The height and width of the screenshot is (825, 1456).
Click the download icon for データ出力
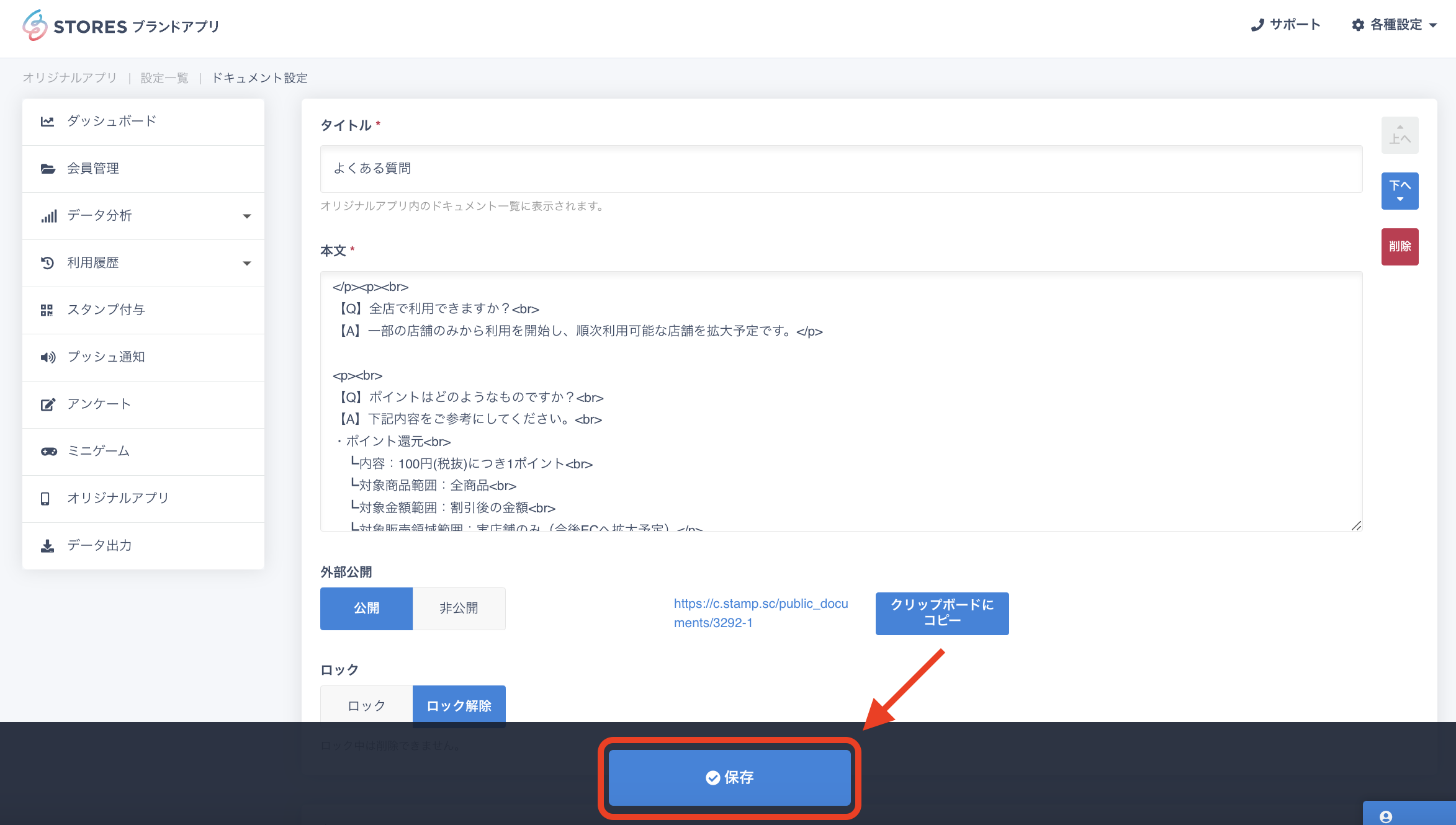tap(47, 546)
